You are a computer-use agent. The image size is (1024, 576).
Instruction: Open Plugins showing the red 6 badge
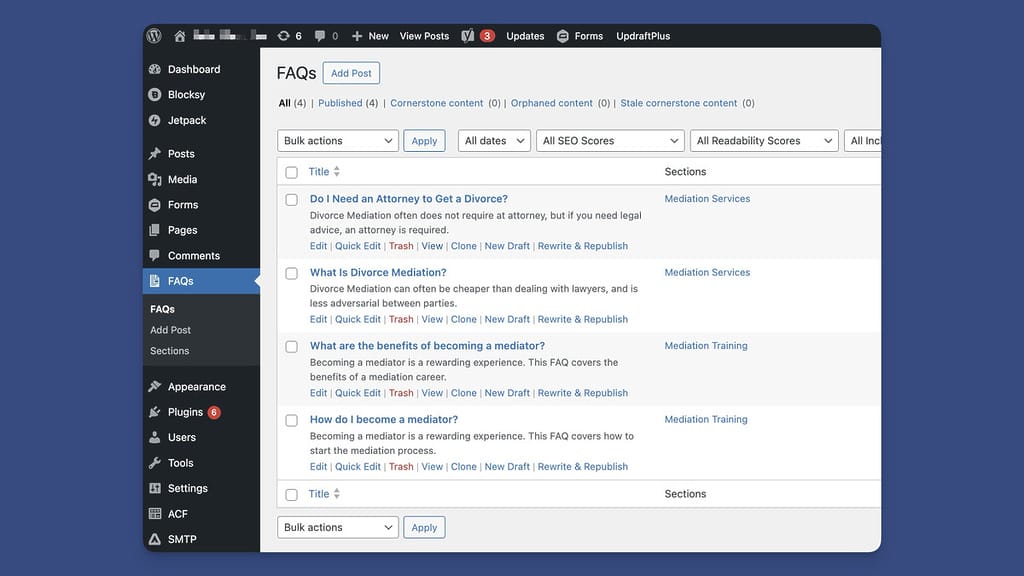(x=186, y=411)
